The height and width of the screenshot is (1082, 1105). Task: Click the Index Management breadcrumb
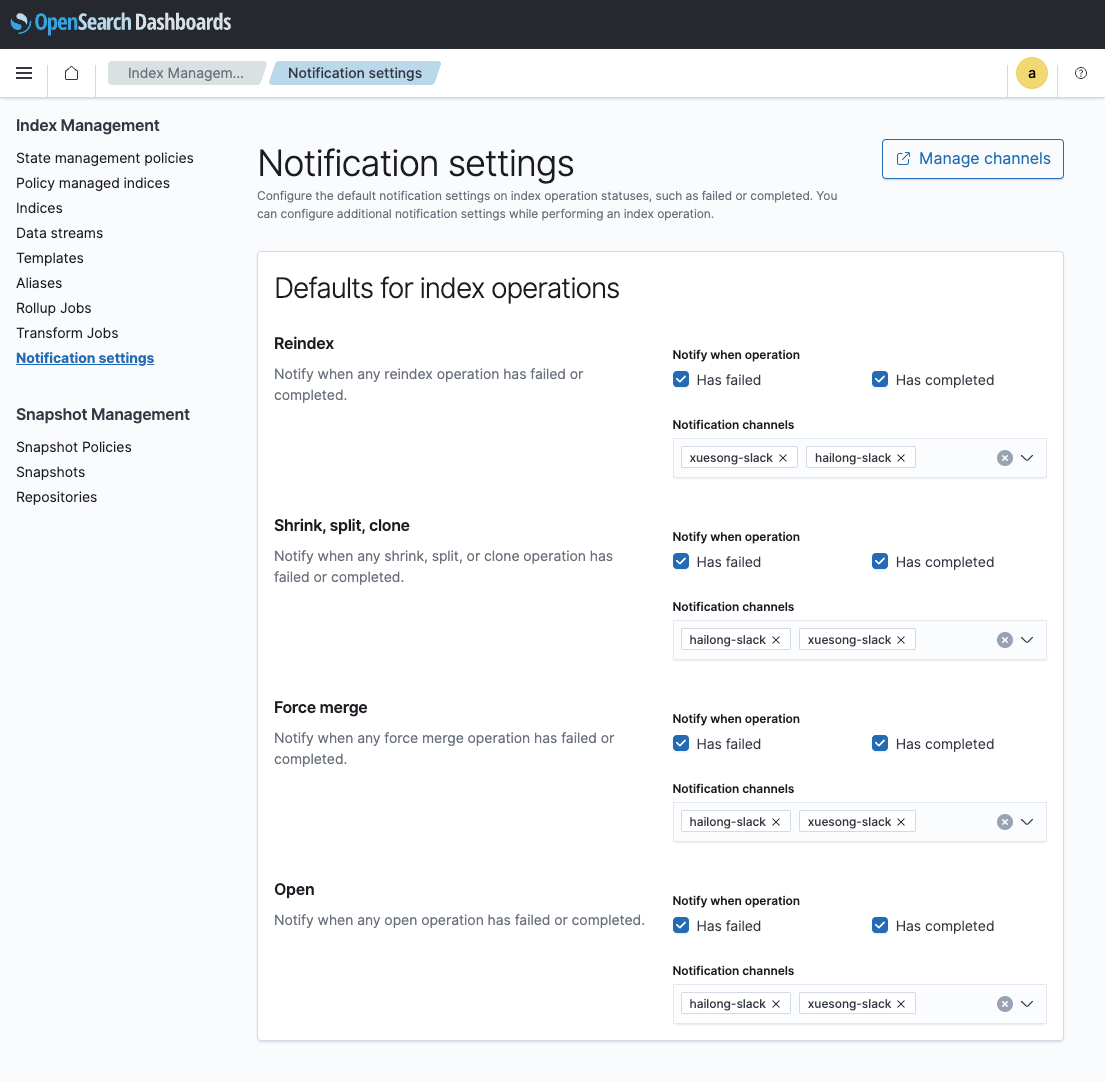(186, 73)
